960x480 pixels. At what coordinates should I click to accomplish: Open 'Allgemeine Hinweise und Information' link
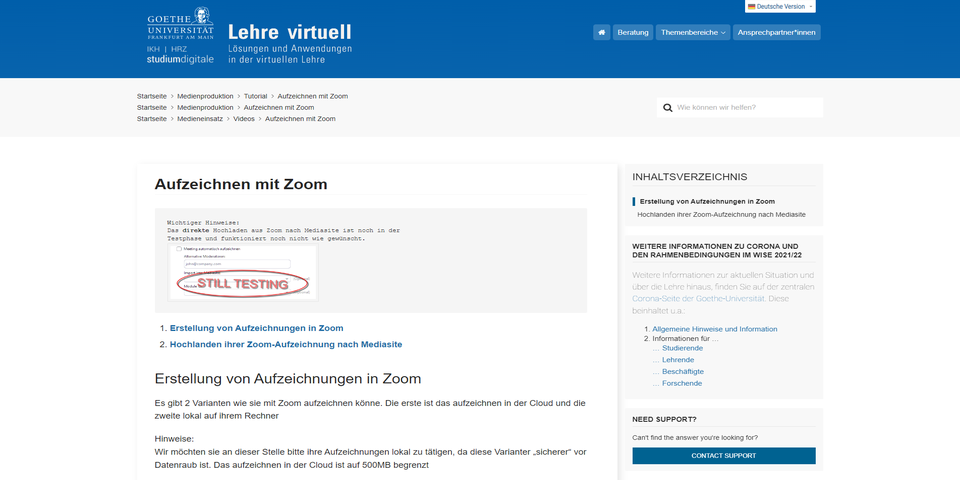pyautogui.click(x=714, y=329)
